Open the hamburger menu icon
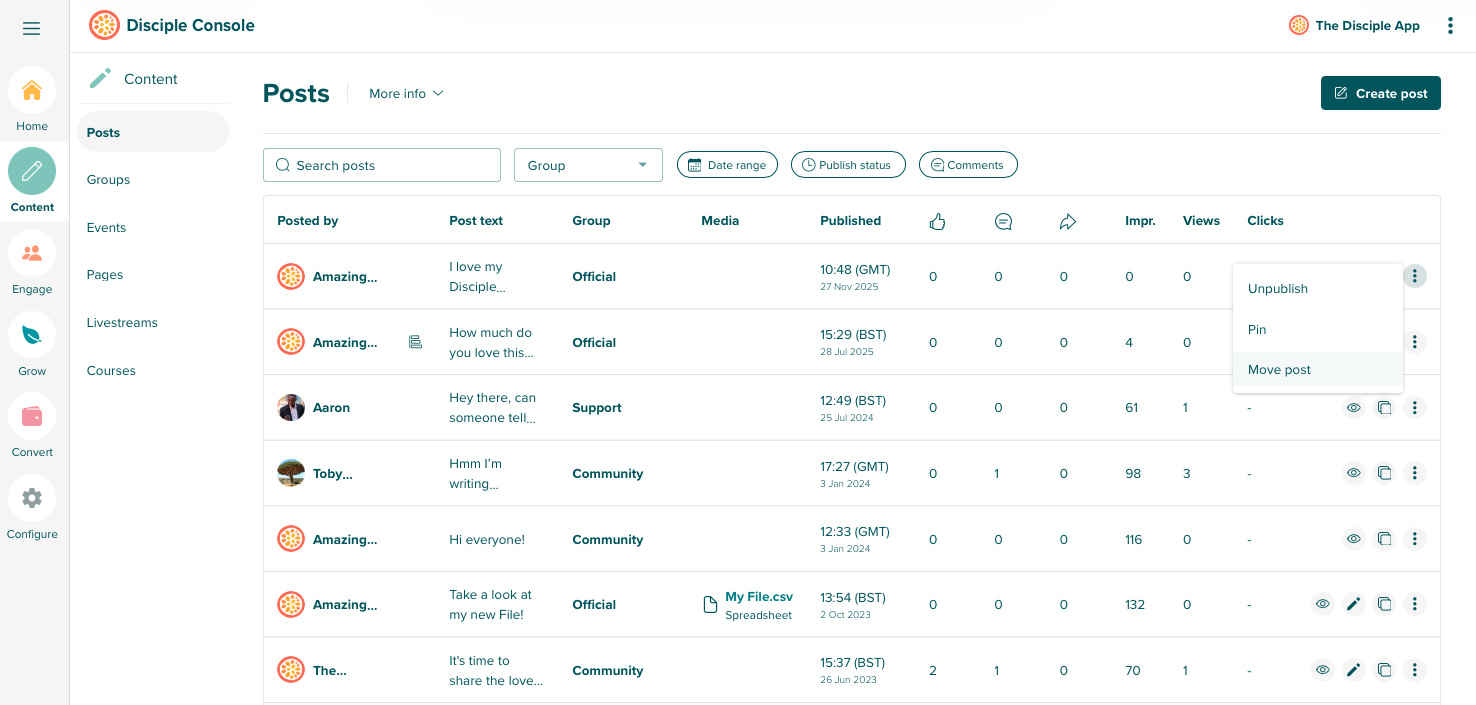The height and width of the screenshot is (705, 1476). 32,29
